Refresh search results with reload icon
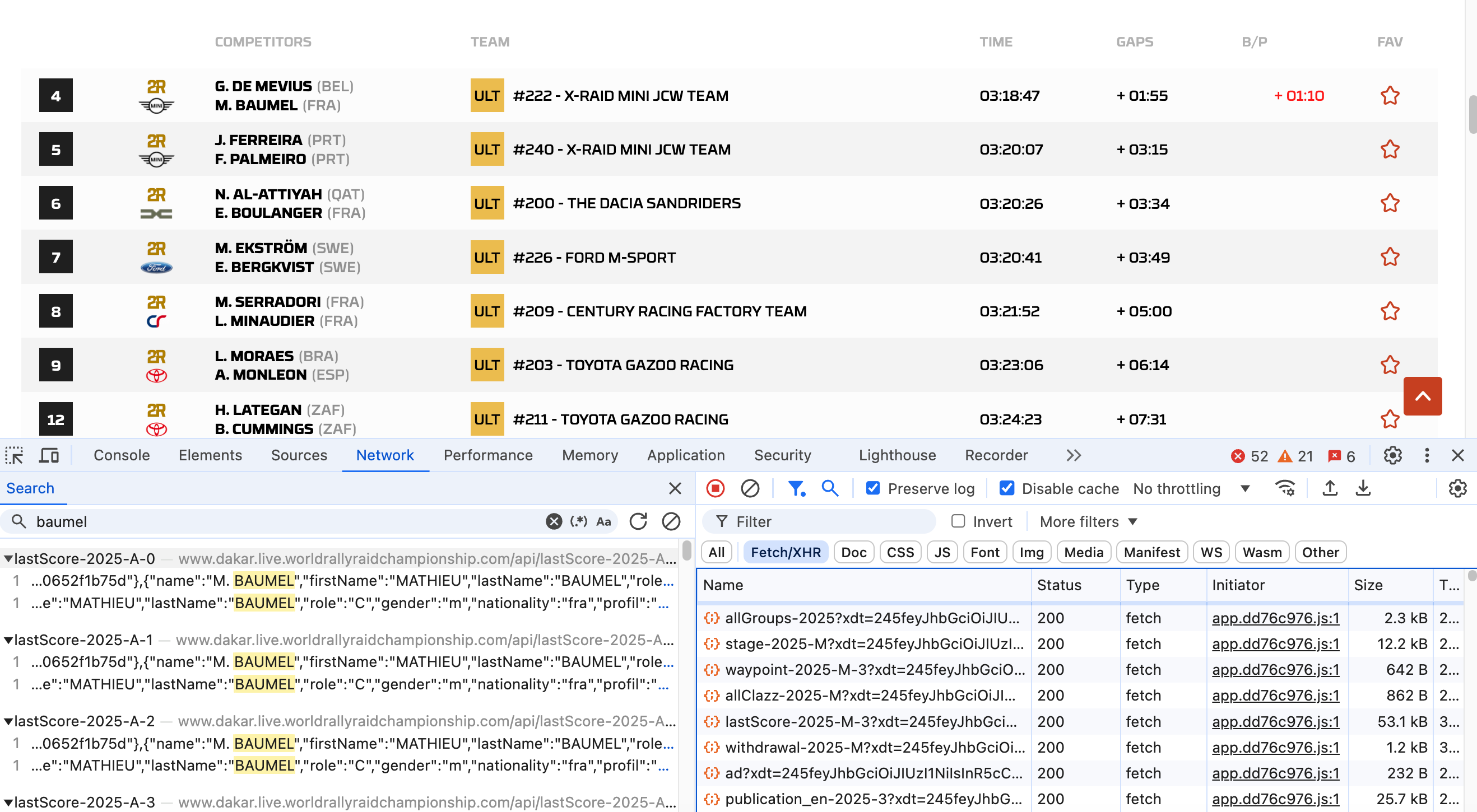Image resolution: width=1477 pixels, height=812 pixels. point(638,521)
